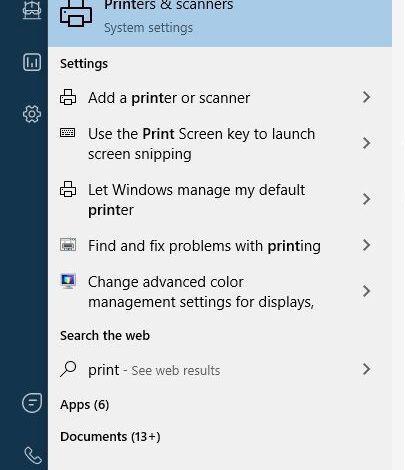Expand the arrow for Print Screen key option
The image size is (405, 470).
tap(366, 143)
